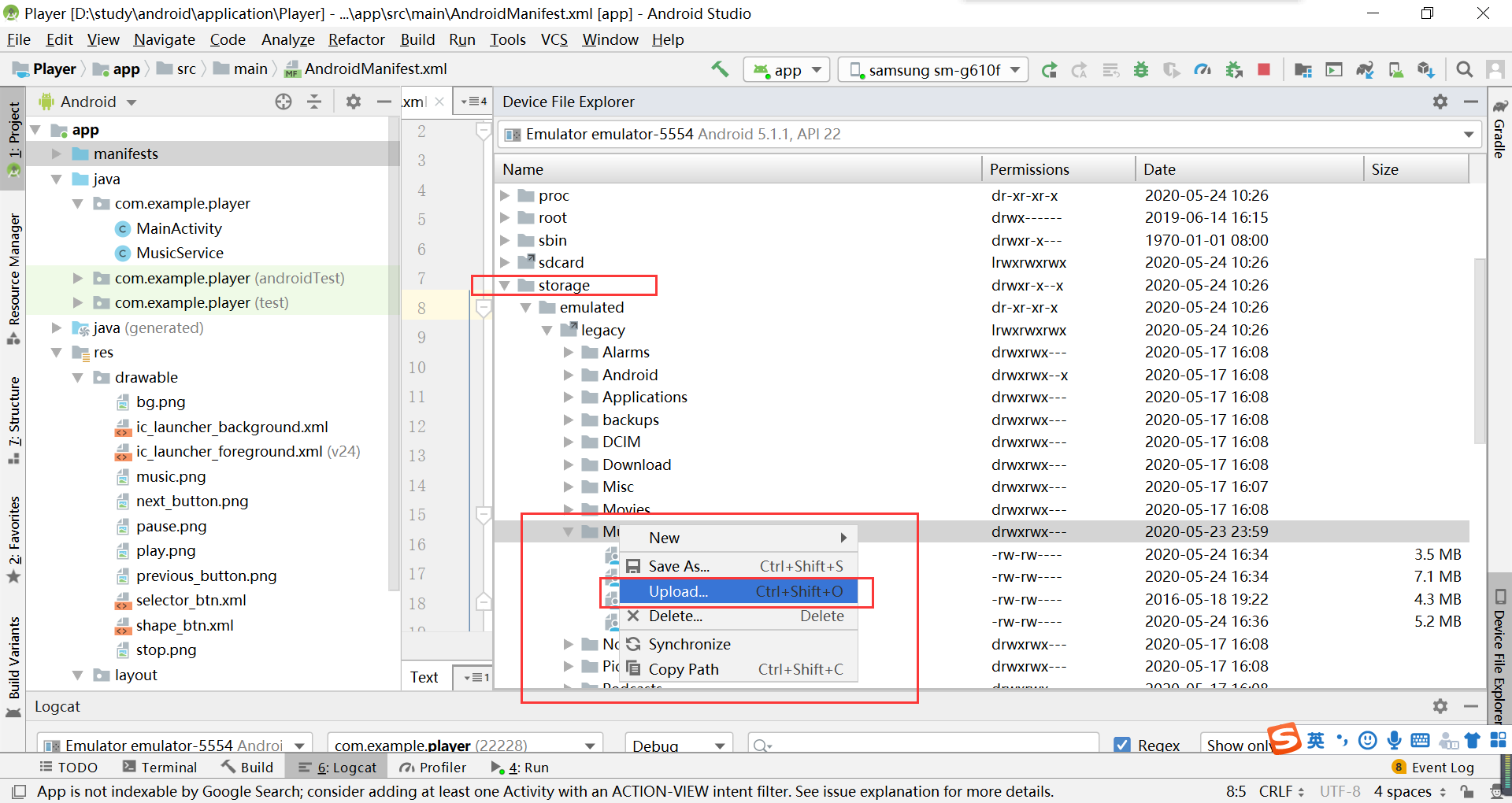
Task: Click Sogou input method S icon
Action: (x=1284, y=739)
